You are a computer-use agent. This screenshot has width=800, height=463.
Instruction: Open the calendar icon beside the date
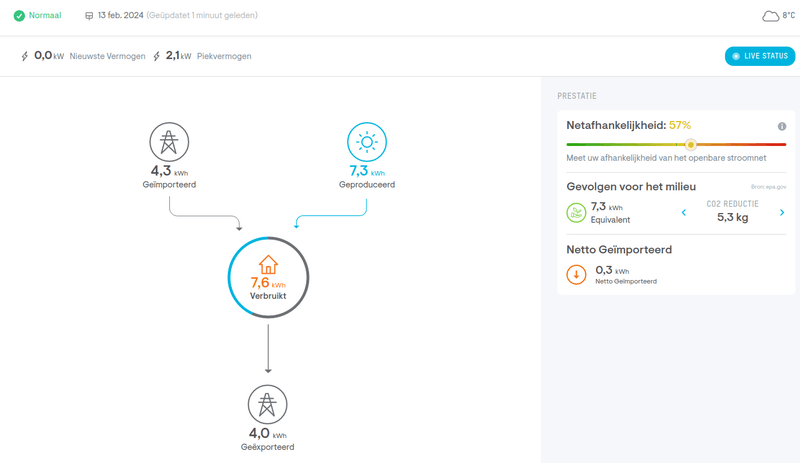(x=89, y=16)
